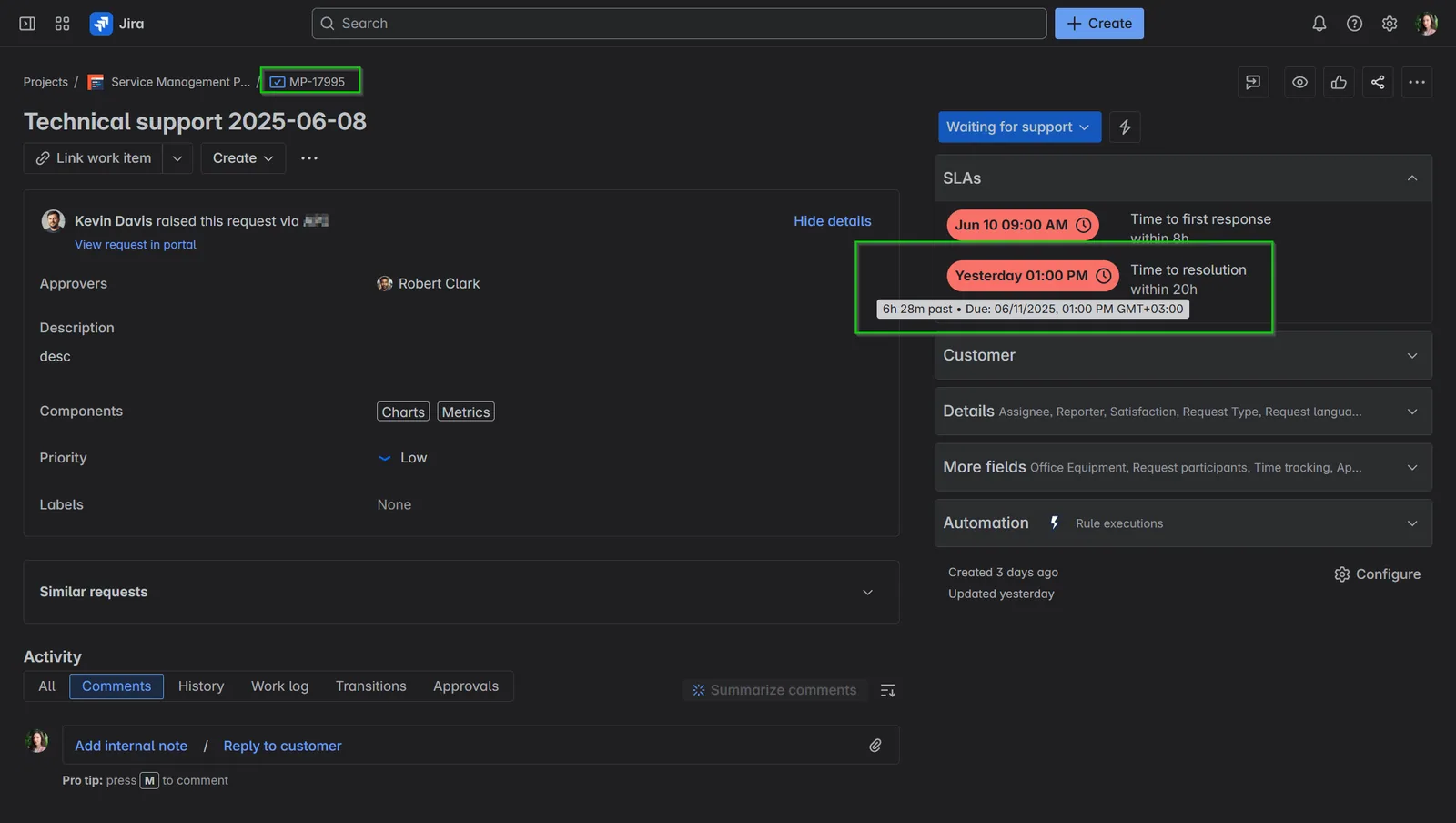Open the help question mark icon
This screenshot has width=1456, height=823.
pos(1354,24)
